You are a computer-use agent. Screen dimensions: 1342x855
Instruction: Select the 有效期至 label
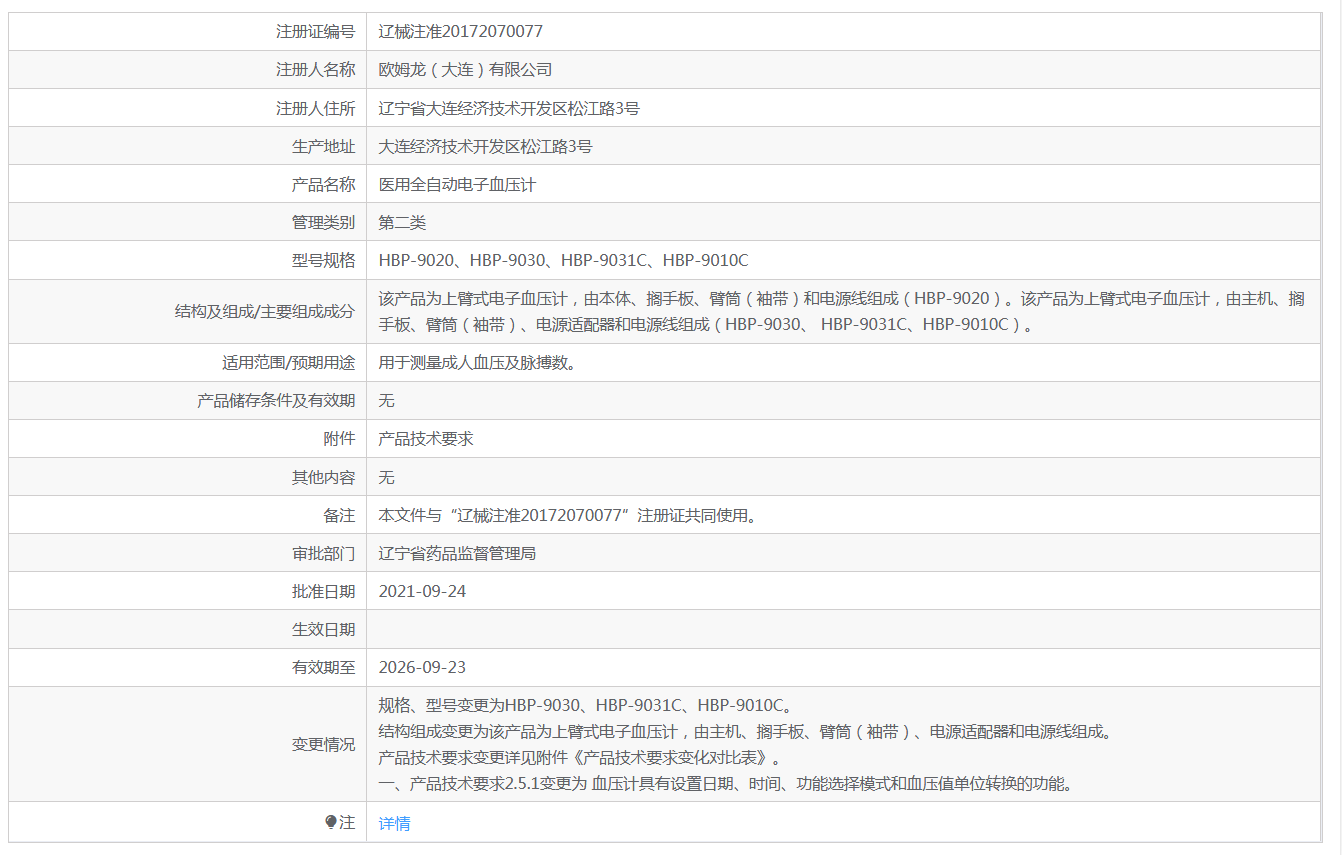(x=323, y=667)
